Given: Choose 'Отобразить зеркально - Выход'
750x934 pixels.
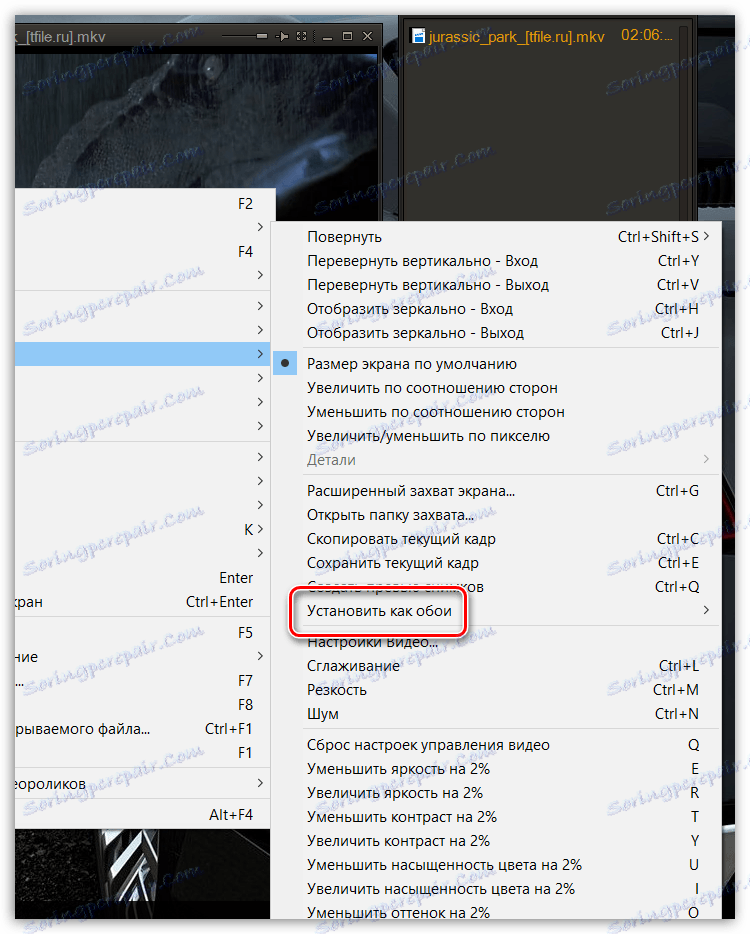Looking at the screenshot, I should 496,333.
